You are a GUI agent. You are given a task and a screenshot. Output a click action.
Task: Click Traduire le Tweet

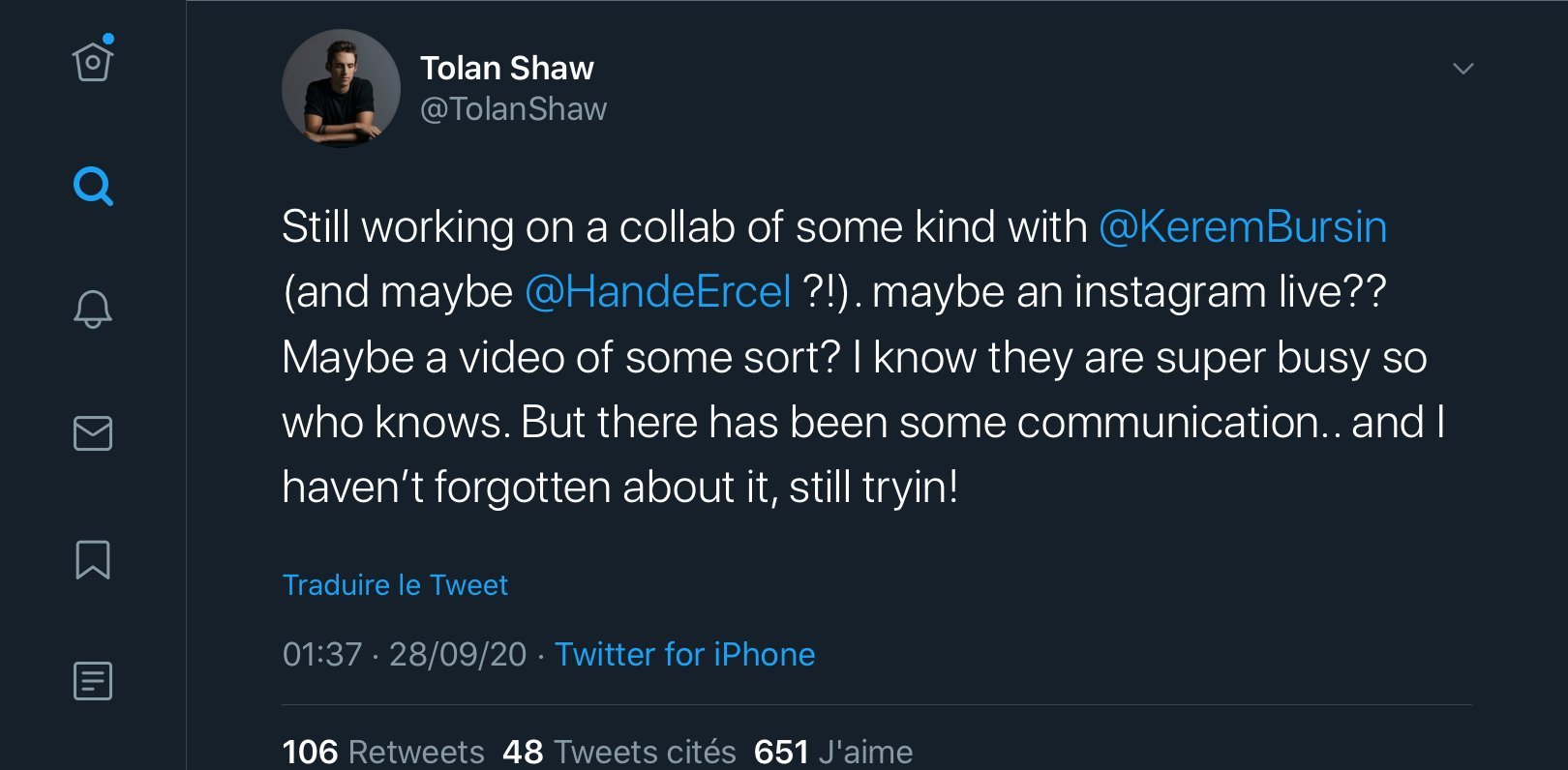[395, 585]
